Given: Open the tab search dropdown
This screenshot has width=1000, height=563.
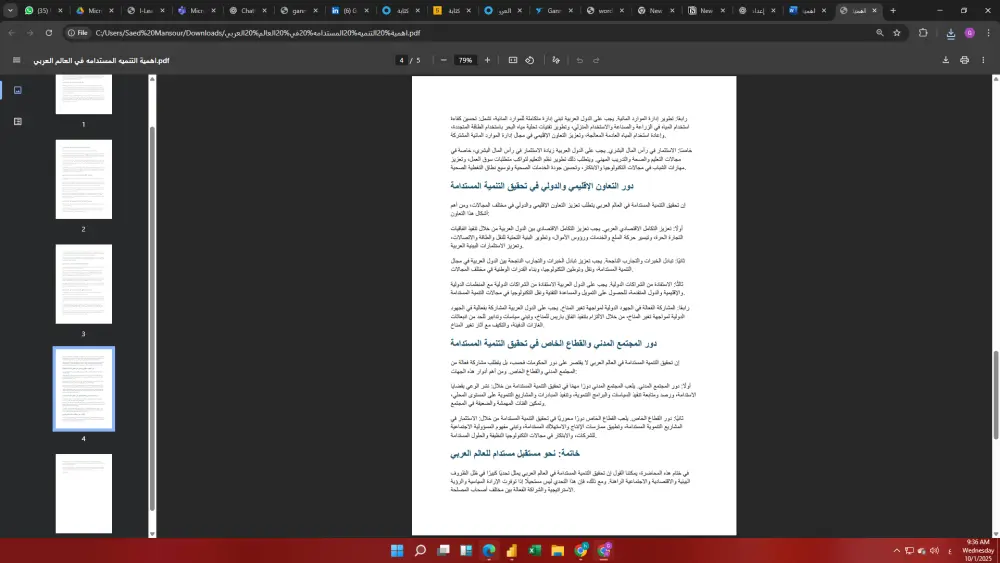Looking at the screenshot, I should [10, 10].
